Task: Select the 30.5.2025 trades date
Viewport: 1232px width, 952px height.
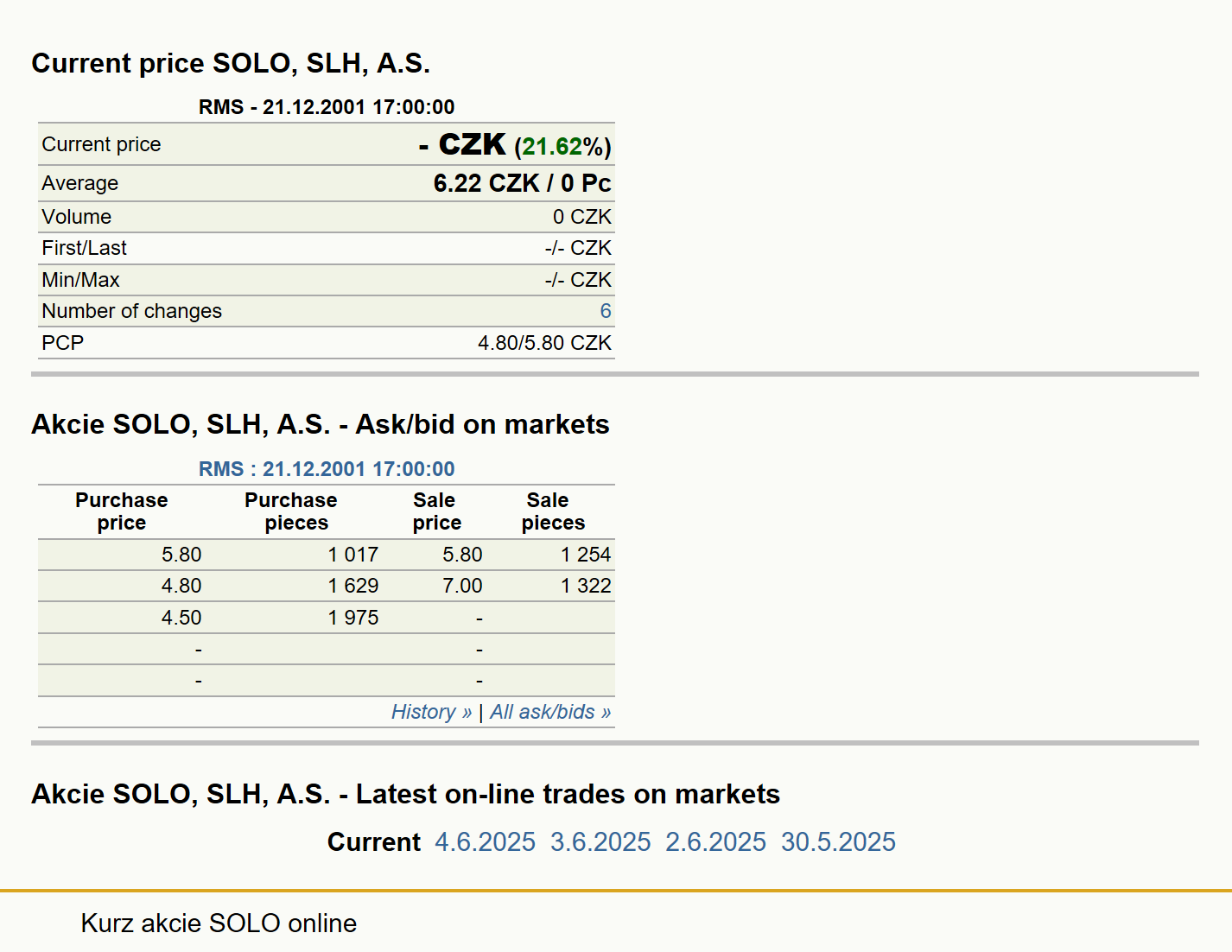Action: click(838, 841)
